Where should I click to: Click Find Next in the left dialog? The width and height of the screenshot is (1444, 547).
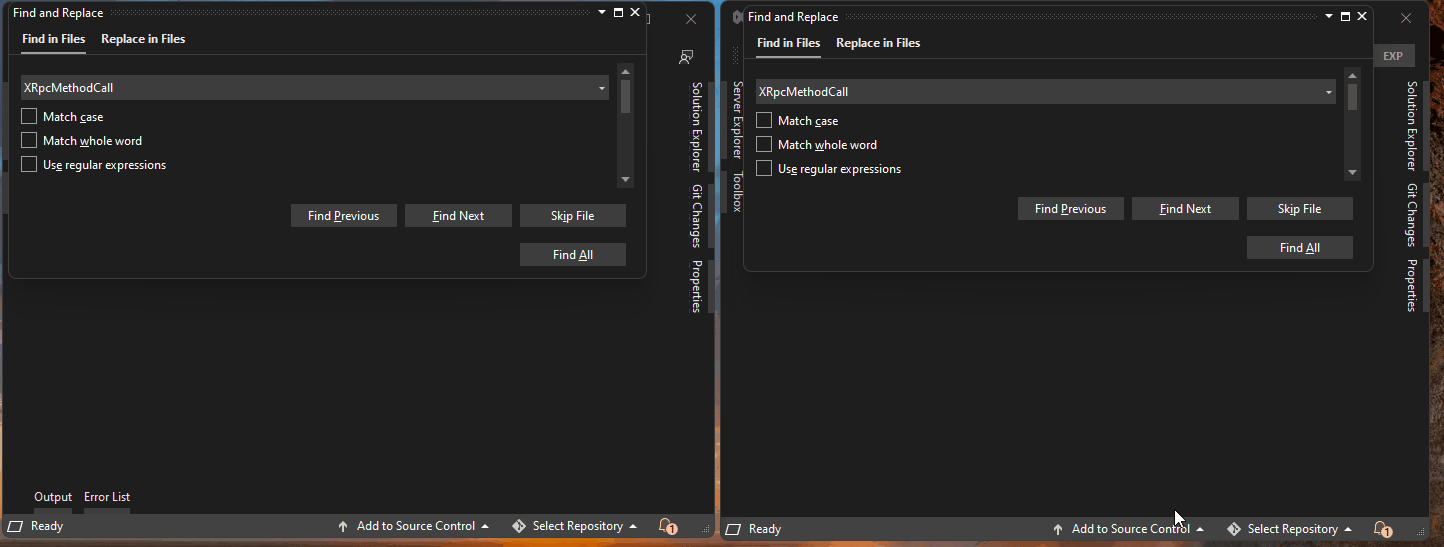coord(458,216)
